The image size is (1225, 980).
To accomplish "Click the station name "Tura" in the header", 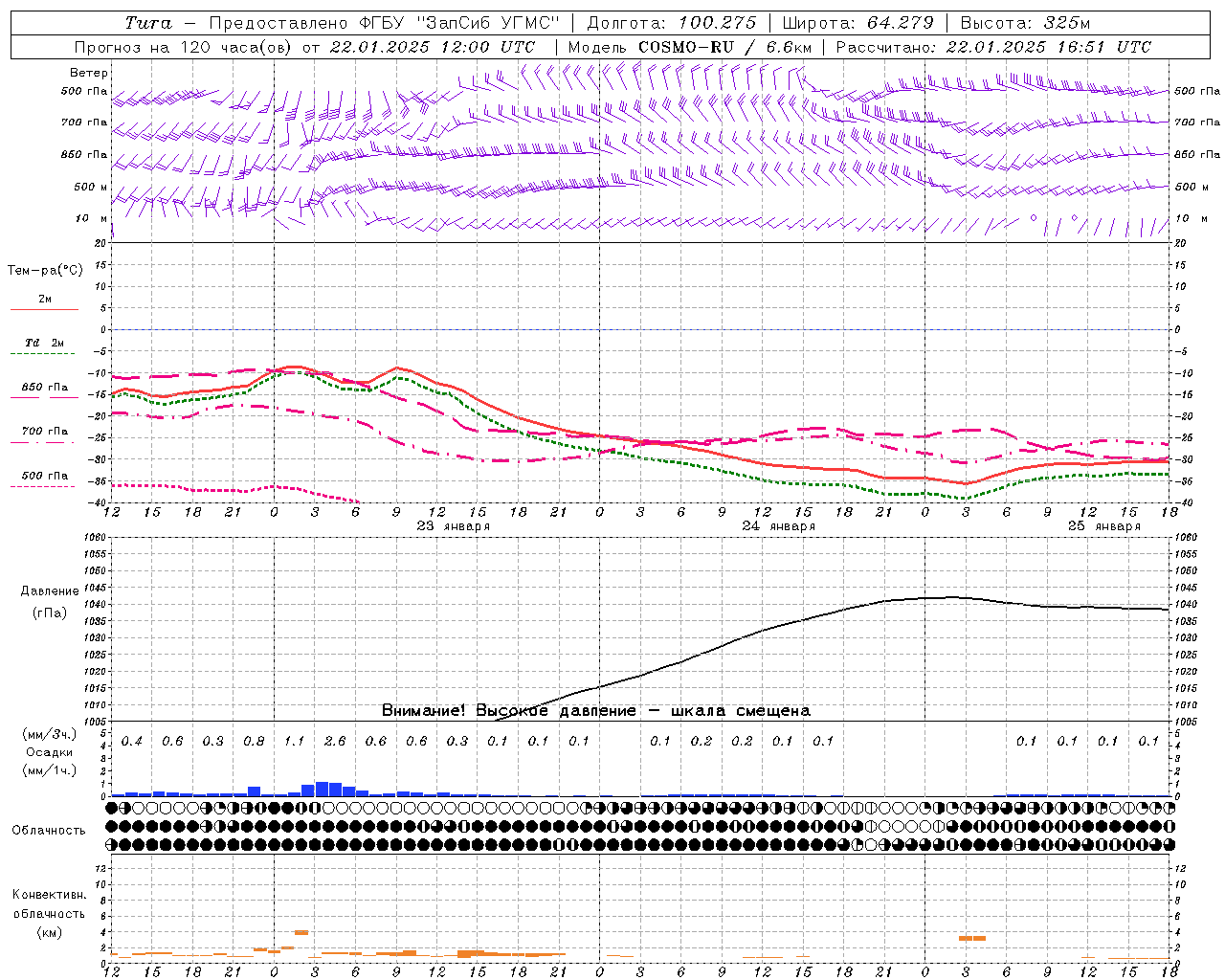I will coord(148,23).
